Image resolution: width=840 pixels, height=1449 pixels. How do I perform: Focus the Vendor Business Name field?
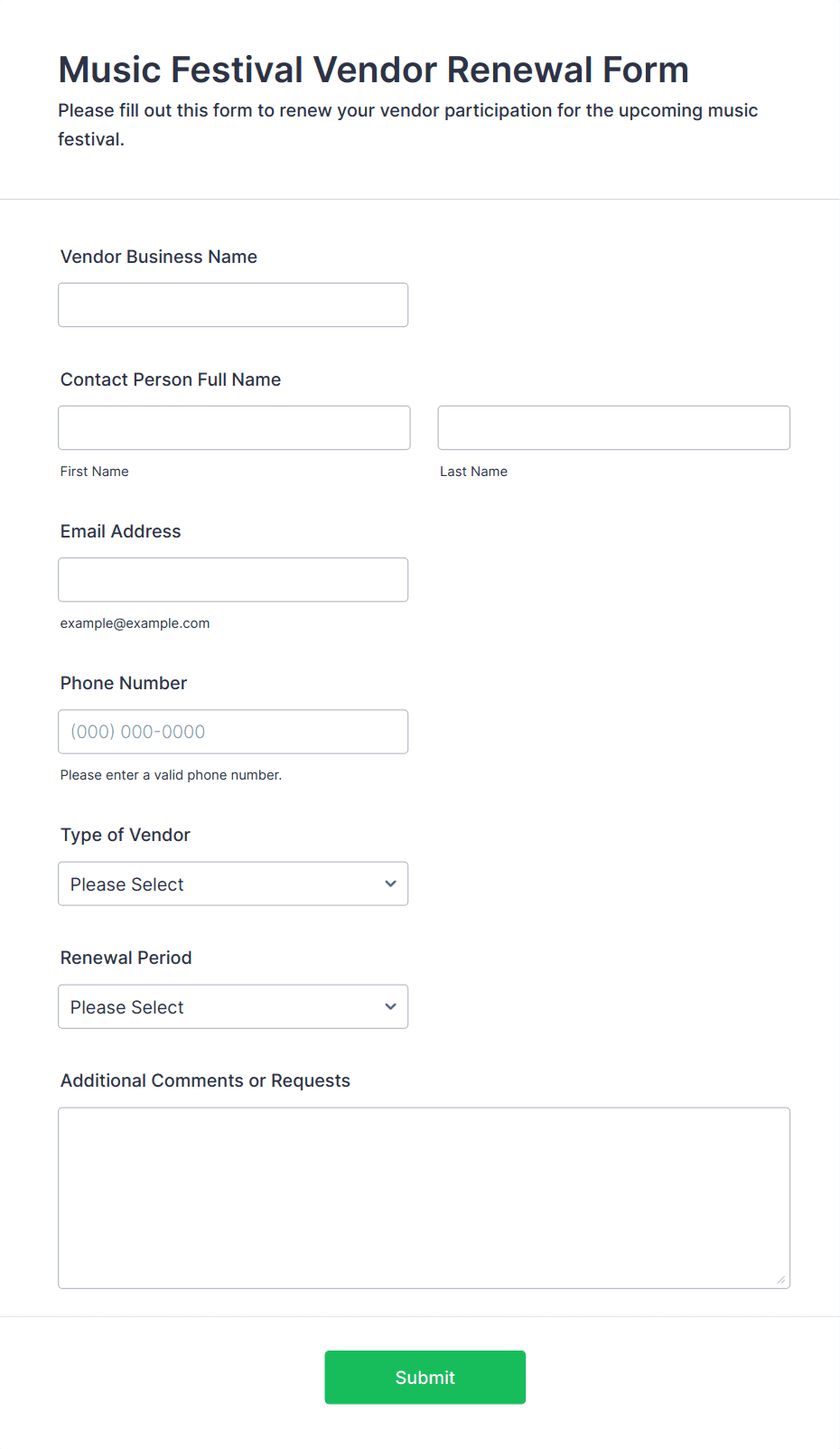click(x=233, y=305)
